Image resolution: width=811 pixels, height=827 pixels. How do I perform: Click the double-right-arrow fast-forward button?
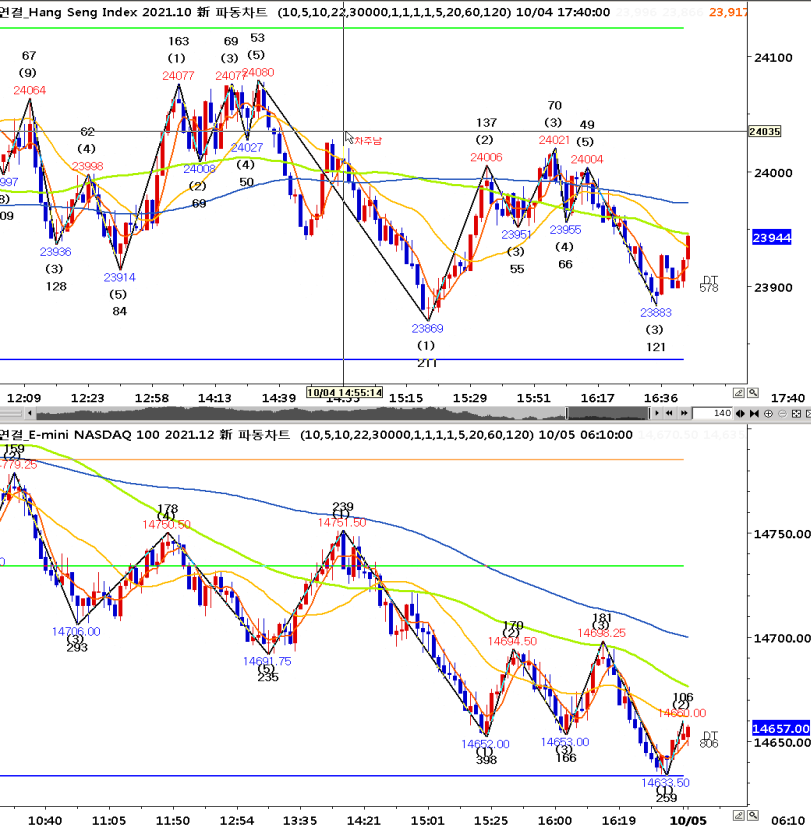click(x=684, y=413)
